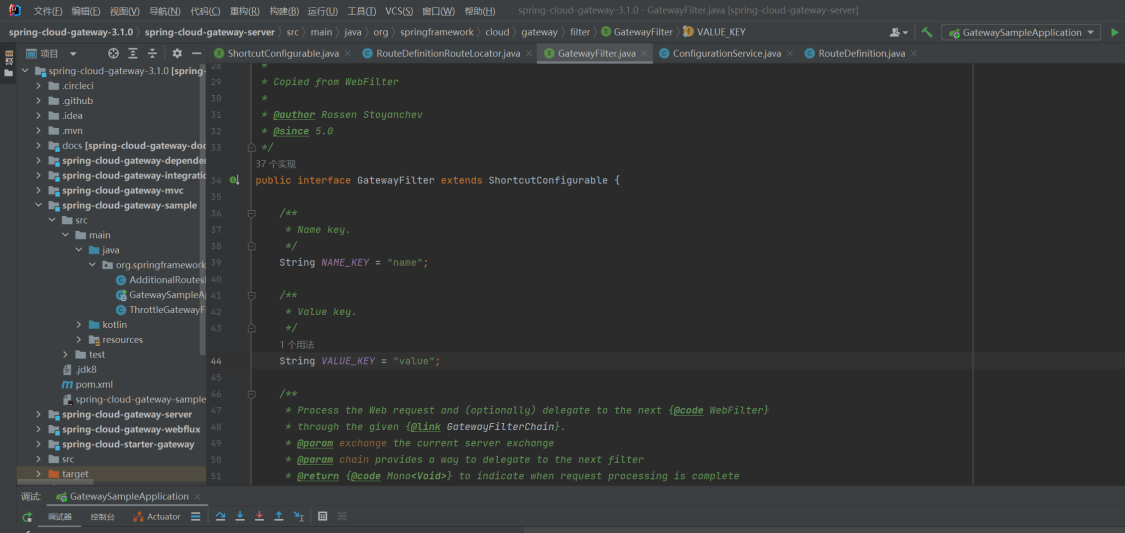Open the project view type dropdown
The height and width of the screenshot is (533, 1125).
tap(73, 54)
